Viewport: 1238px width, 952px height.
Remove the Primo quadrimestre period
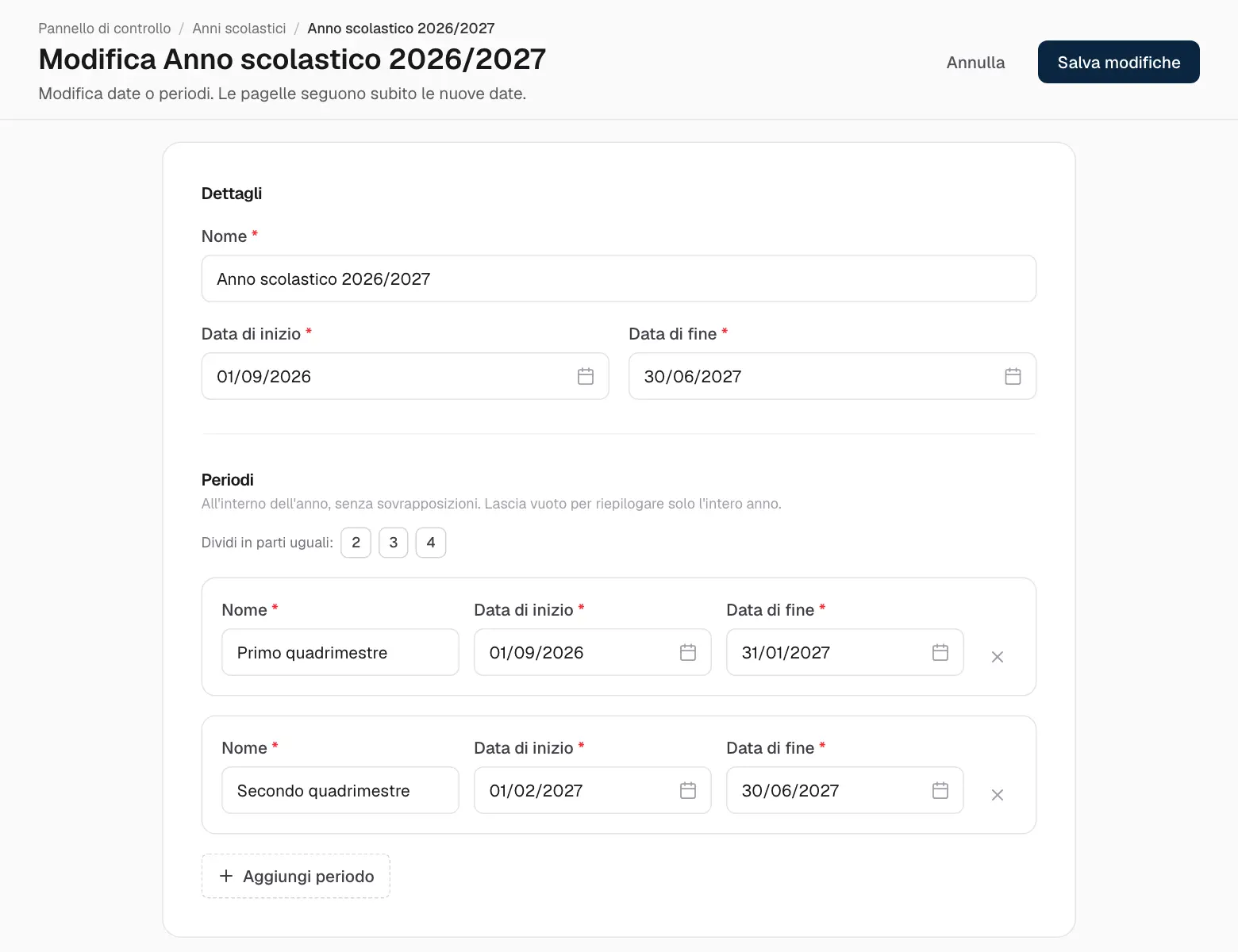tap(998, 657)
